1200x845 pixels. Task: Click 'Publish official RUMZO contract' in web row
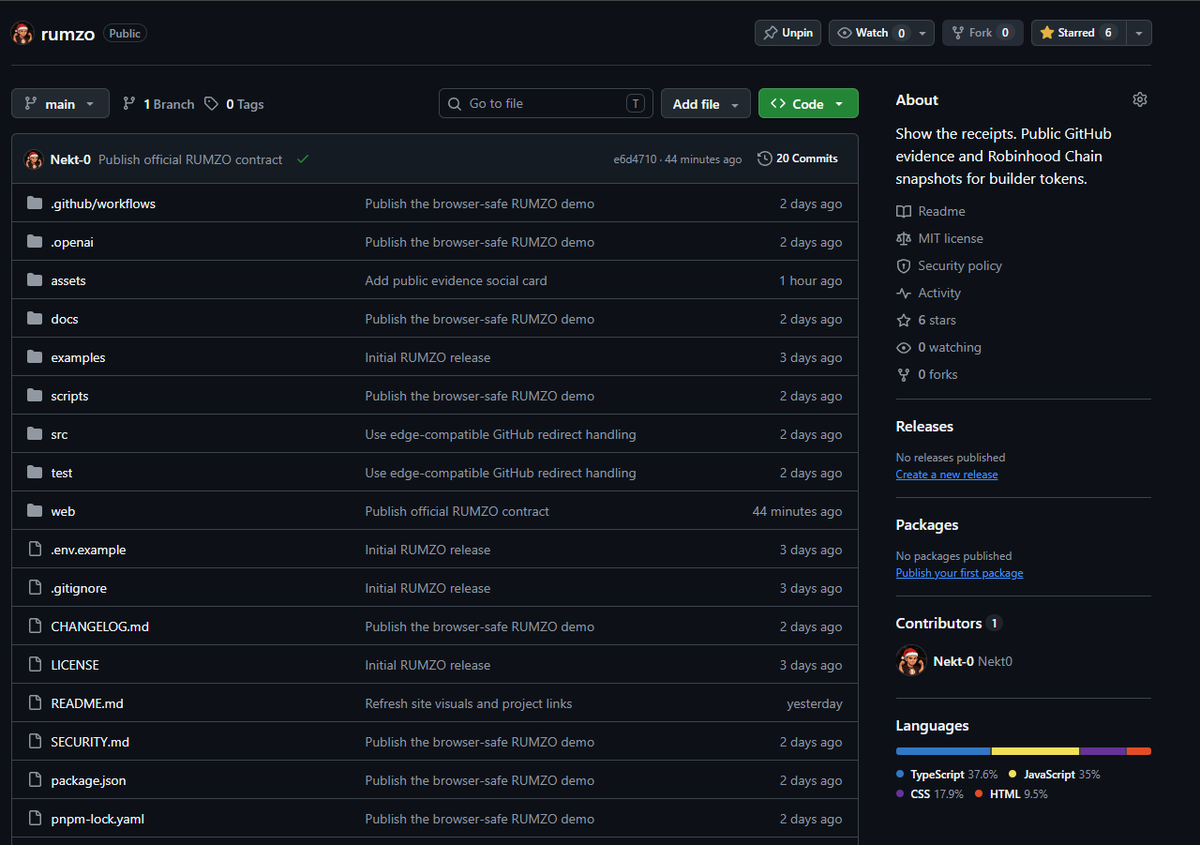point(457,511)
